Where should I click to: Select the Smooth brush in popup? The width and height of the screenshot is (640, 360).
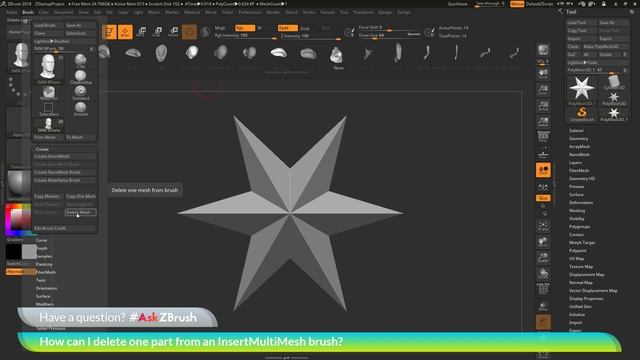(80, 109)
